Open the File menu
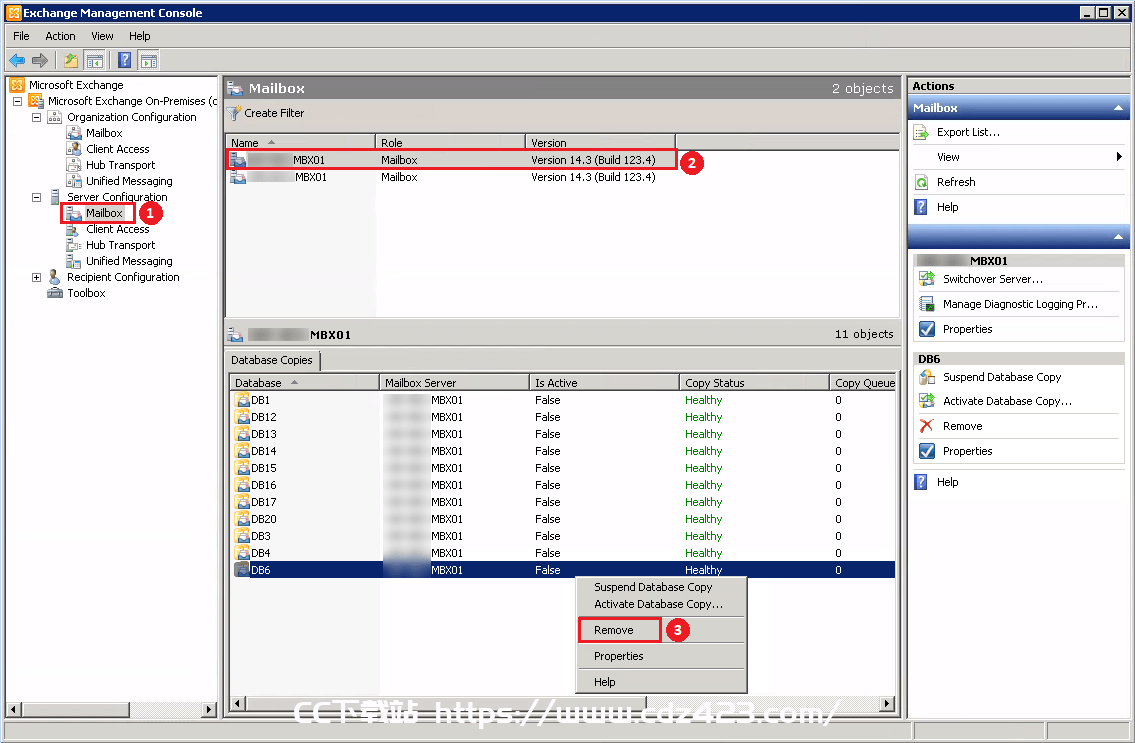 21,36
